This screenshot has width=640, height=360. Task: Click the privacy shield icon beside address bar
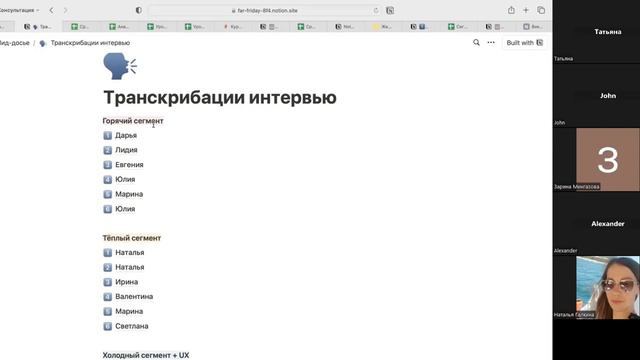pyautogui.click(x=139, y=10)
